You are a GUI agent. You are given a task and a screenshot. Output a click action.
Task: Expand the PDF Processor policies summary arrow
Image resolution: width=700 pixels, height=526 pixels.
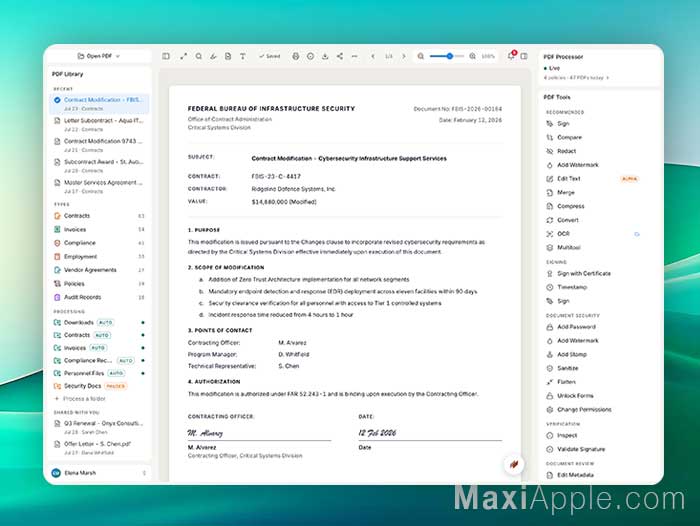click(608, 78)
